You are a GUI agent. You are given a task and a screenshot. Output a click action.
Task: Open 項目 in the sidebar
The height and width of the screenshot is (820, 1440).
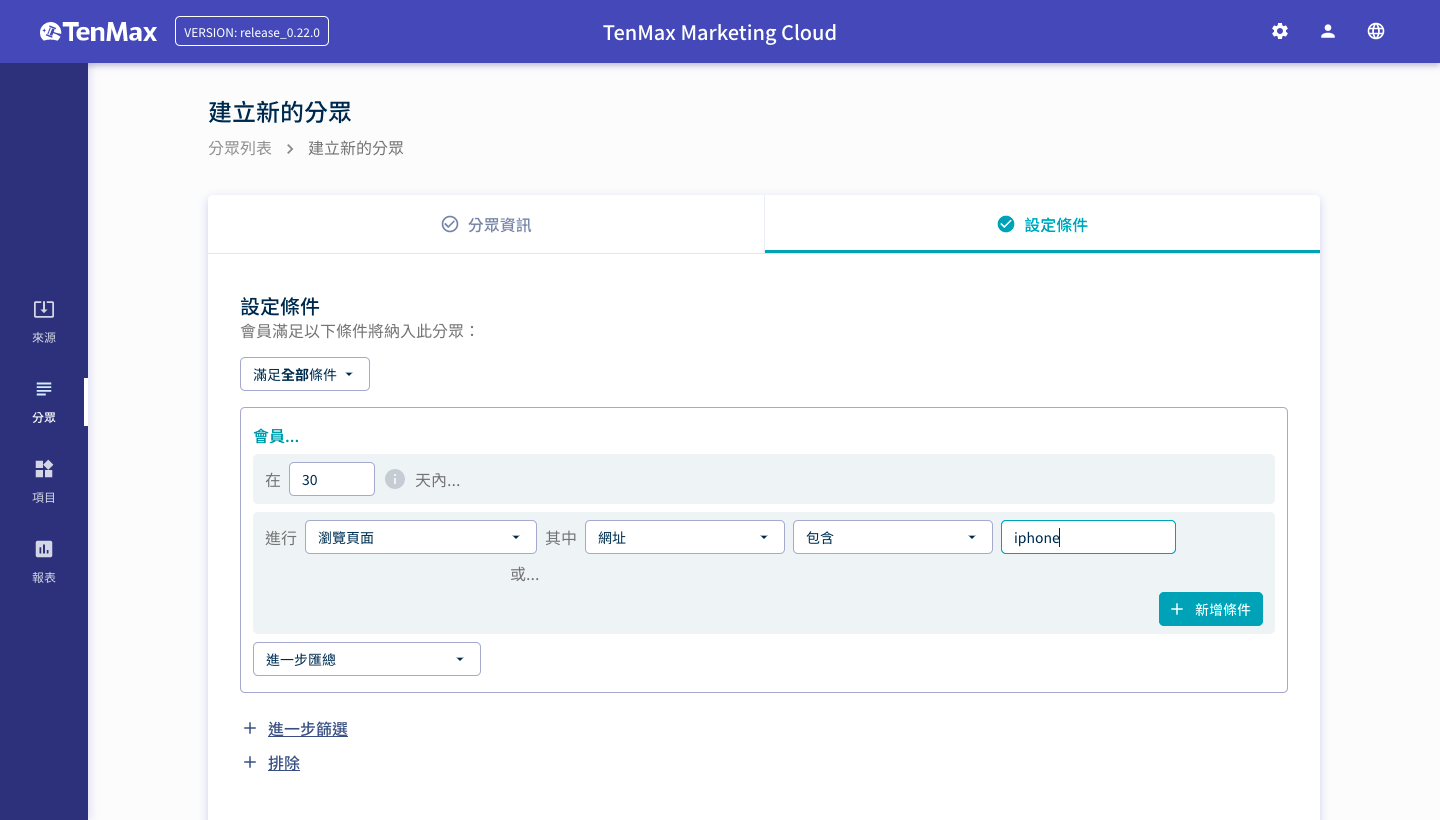(44, 481)
